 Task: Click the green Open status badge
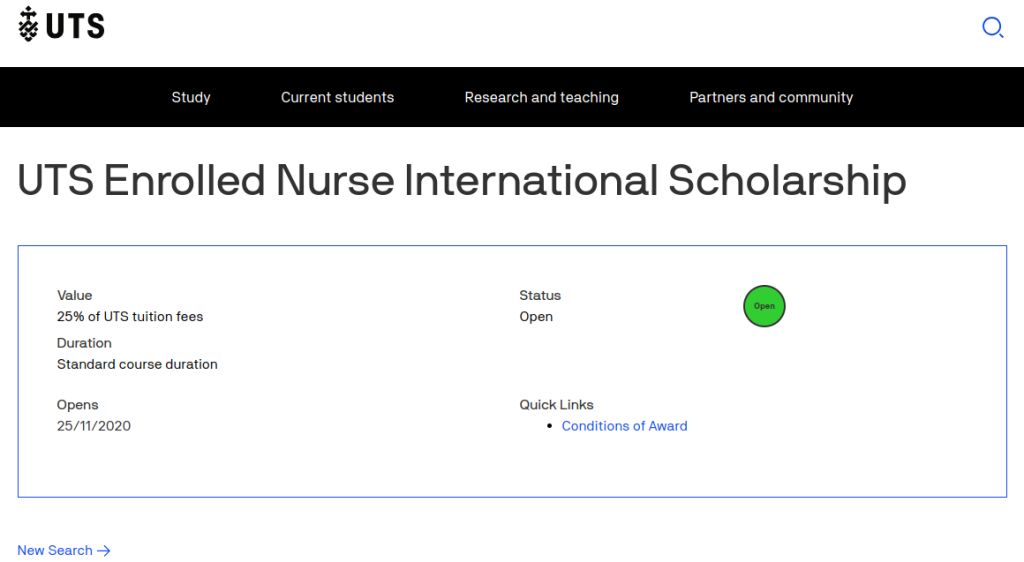click(764, 306)
